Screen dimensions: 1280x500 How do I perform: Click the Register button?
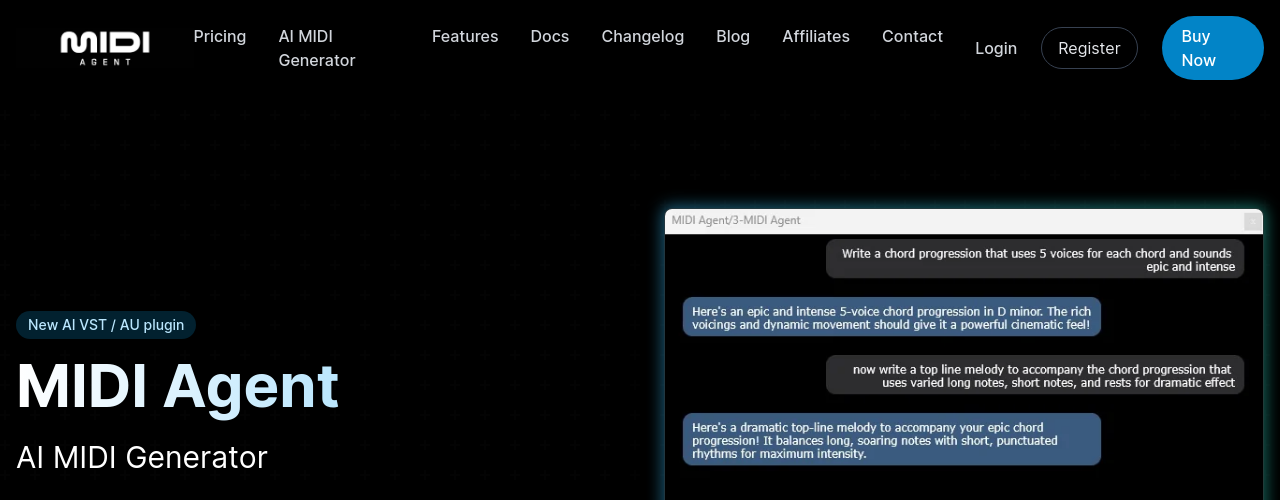[1089, 48]
